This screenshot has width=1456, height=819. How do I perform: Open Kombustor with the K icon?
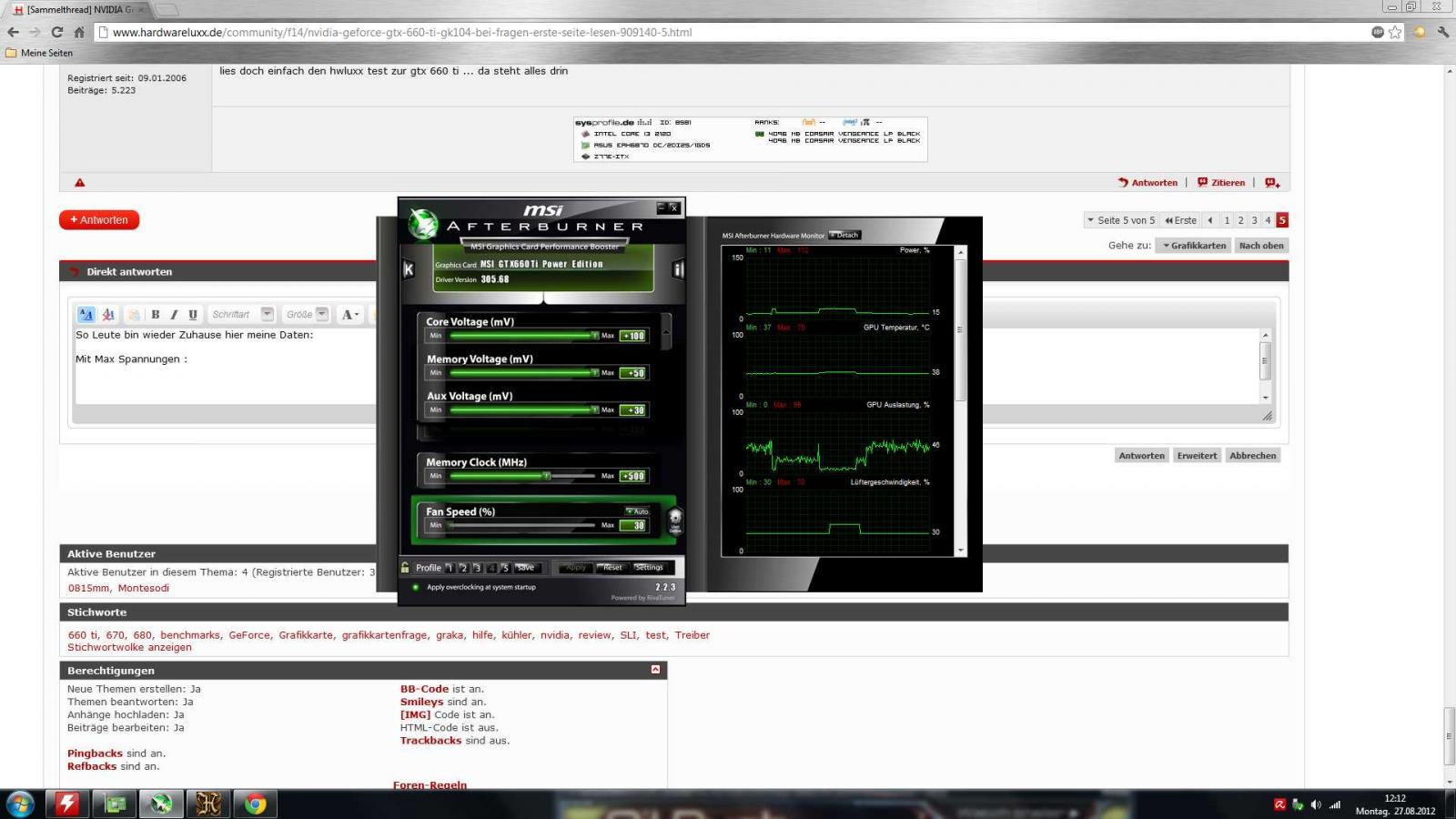(409, 269)
